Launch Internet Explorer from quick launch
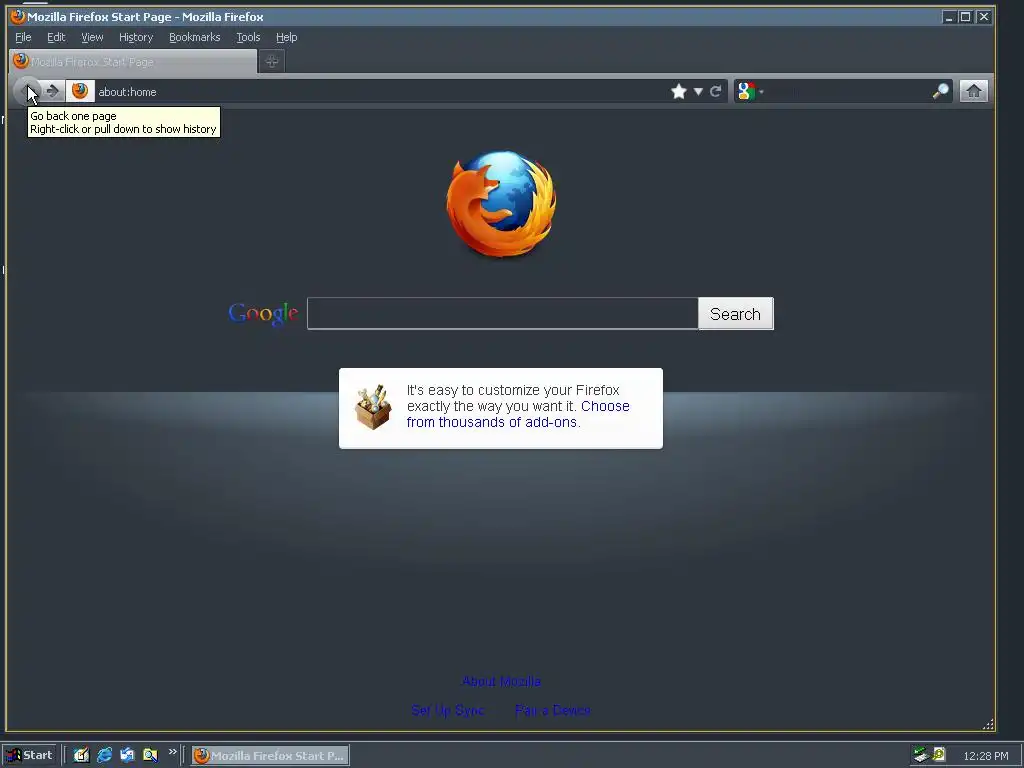 click(104, 755)
